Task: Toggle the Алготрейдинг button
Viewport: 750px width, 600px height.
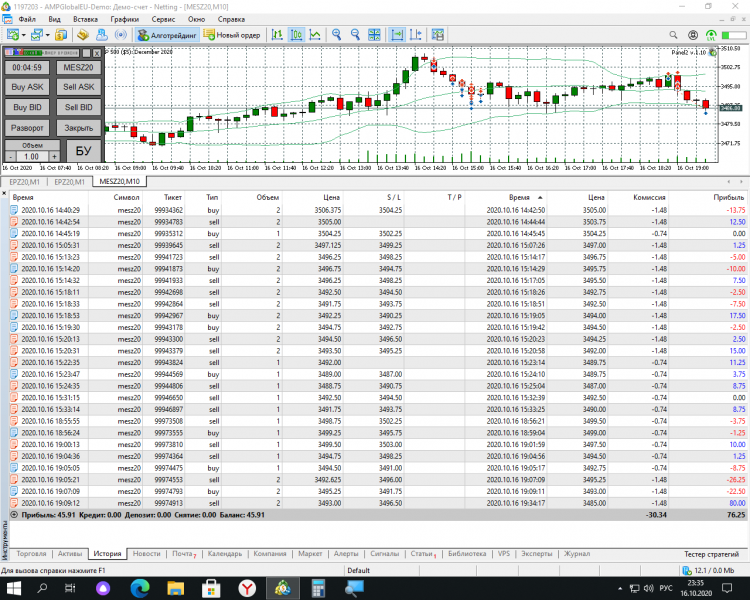Action: [x=167, y=35]
